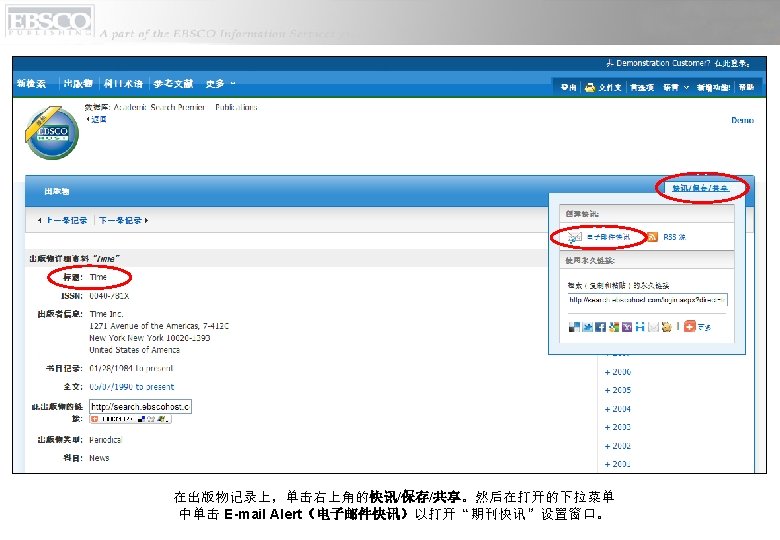Viewport: 780px width, 540px height.
Task: Click the round EBSCOhost logo
Action: coord(52,133)
